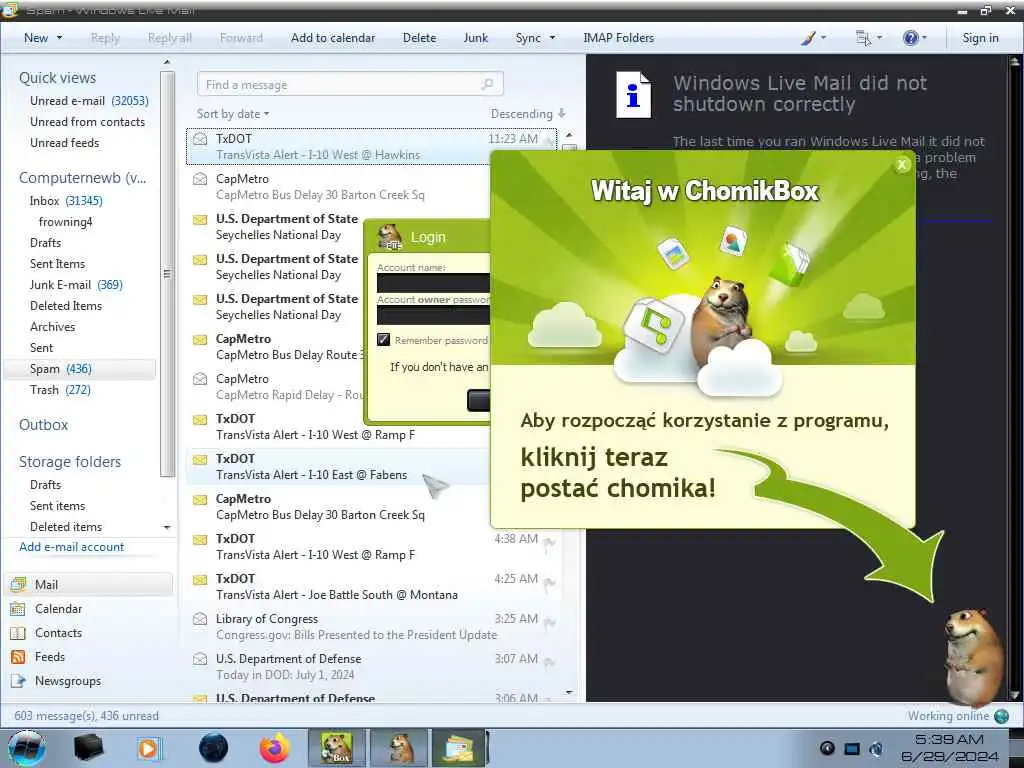This screenshot has width=1024, height=768.
Task: Toggle the Descending sort order
Action: [528, 114]
